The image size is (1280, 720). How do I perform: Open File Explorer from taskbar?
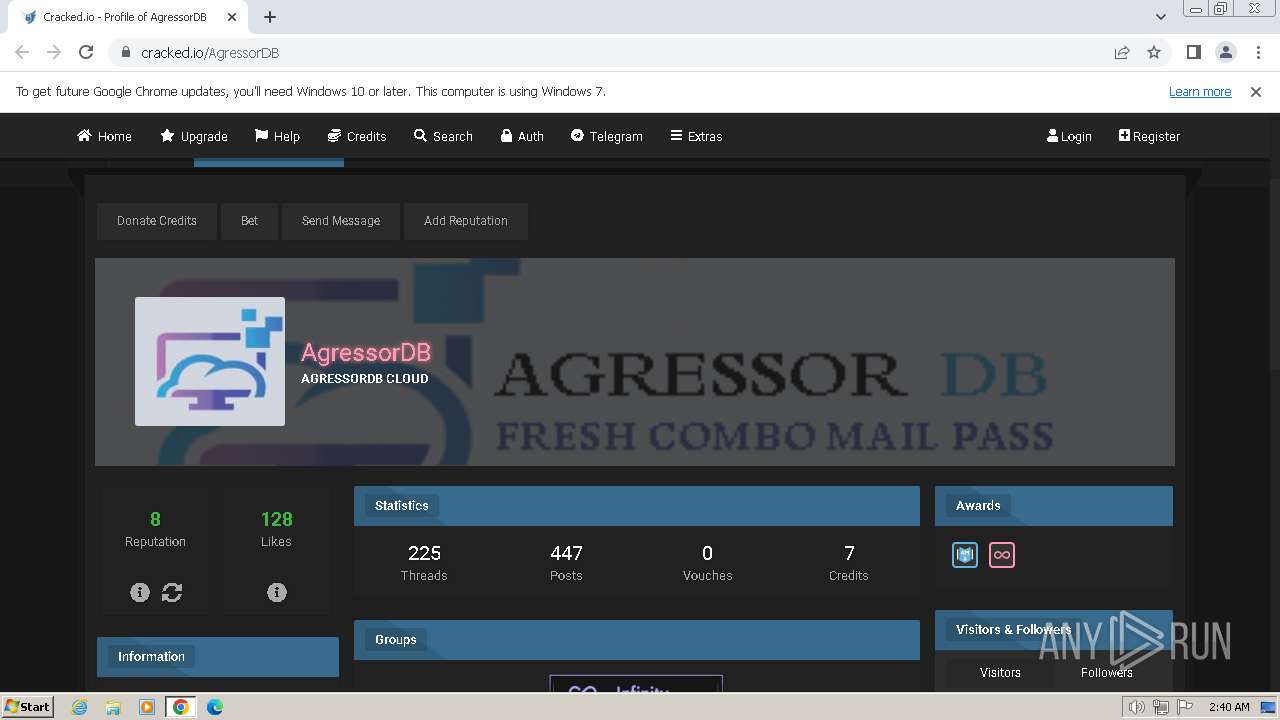[x=113, y=707]
